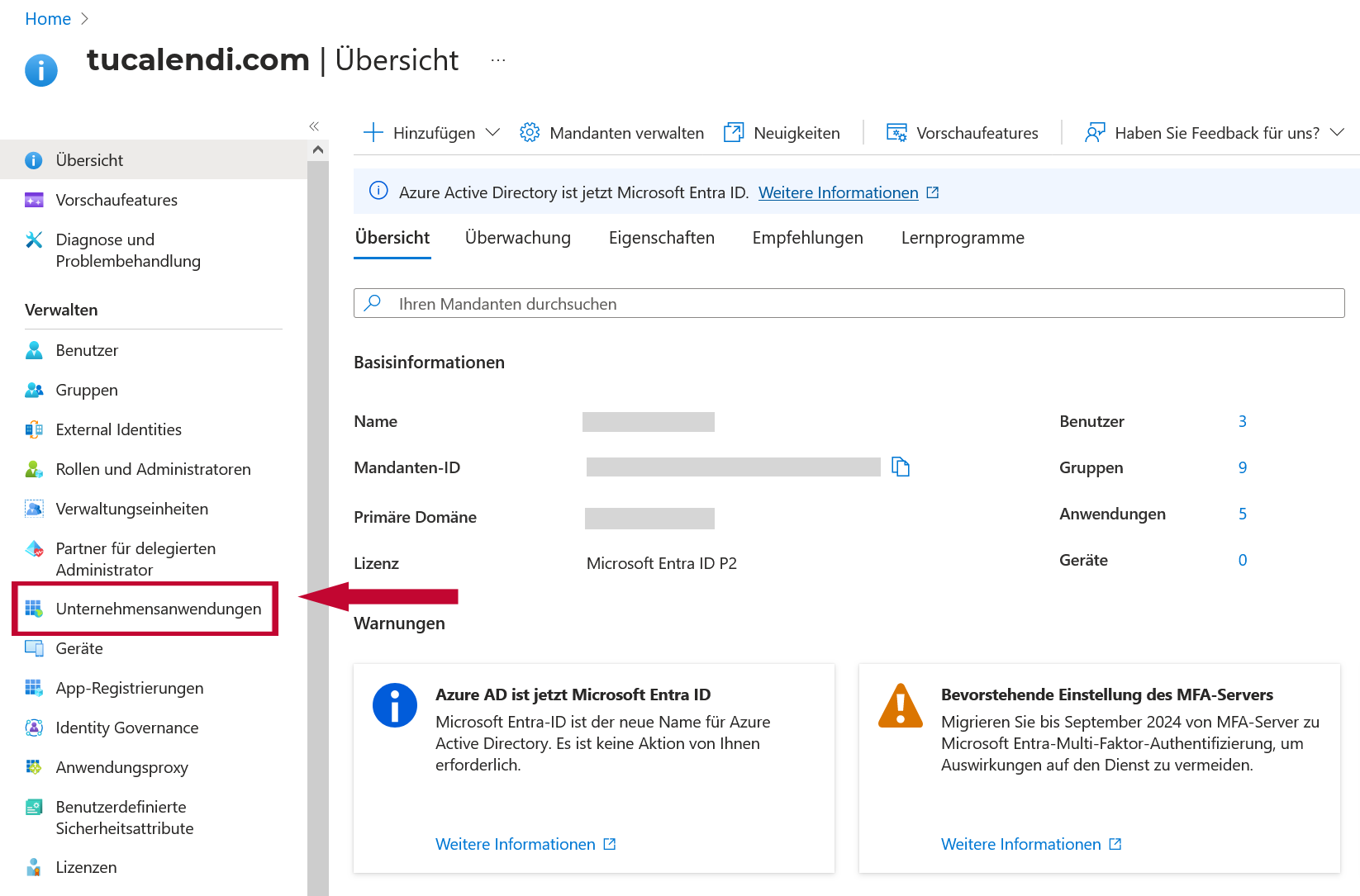Click the Unternehmensanwendungen grid icon

34,609
